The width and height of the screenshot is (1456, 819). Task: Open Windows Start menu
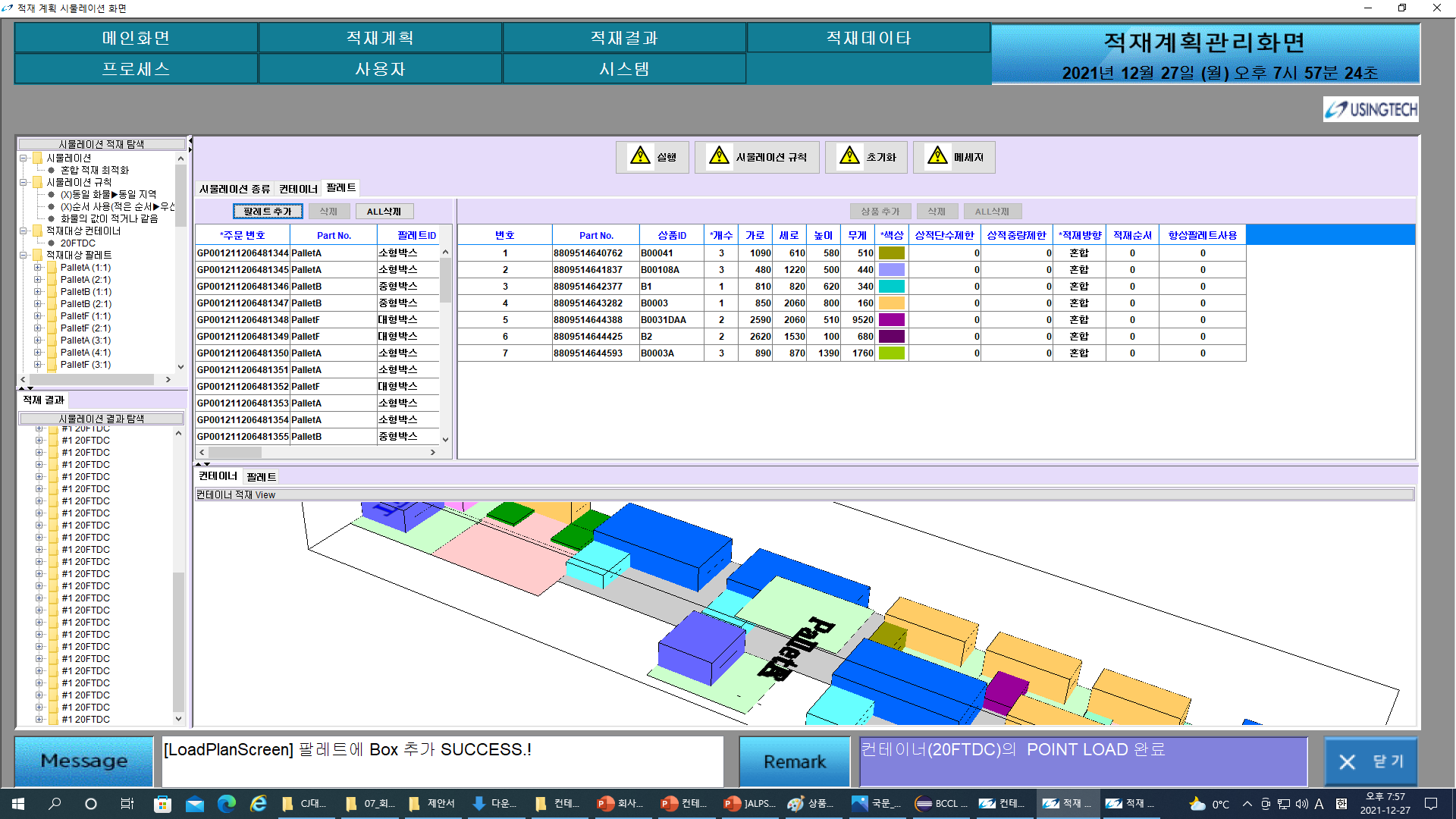18,804
